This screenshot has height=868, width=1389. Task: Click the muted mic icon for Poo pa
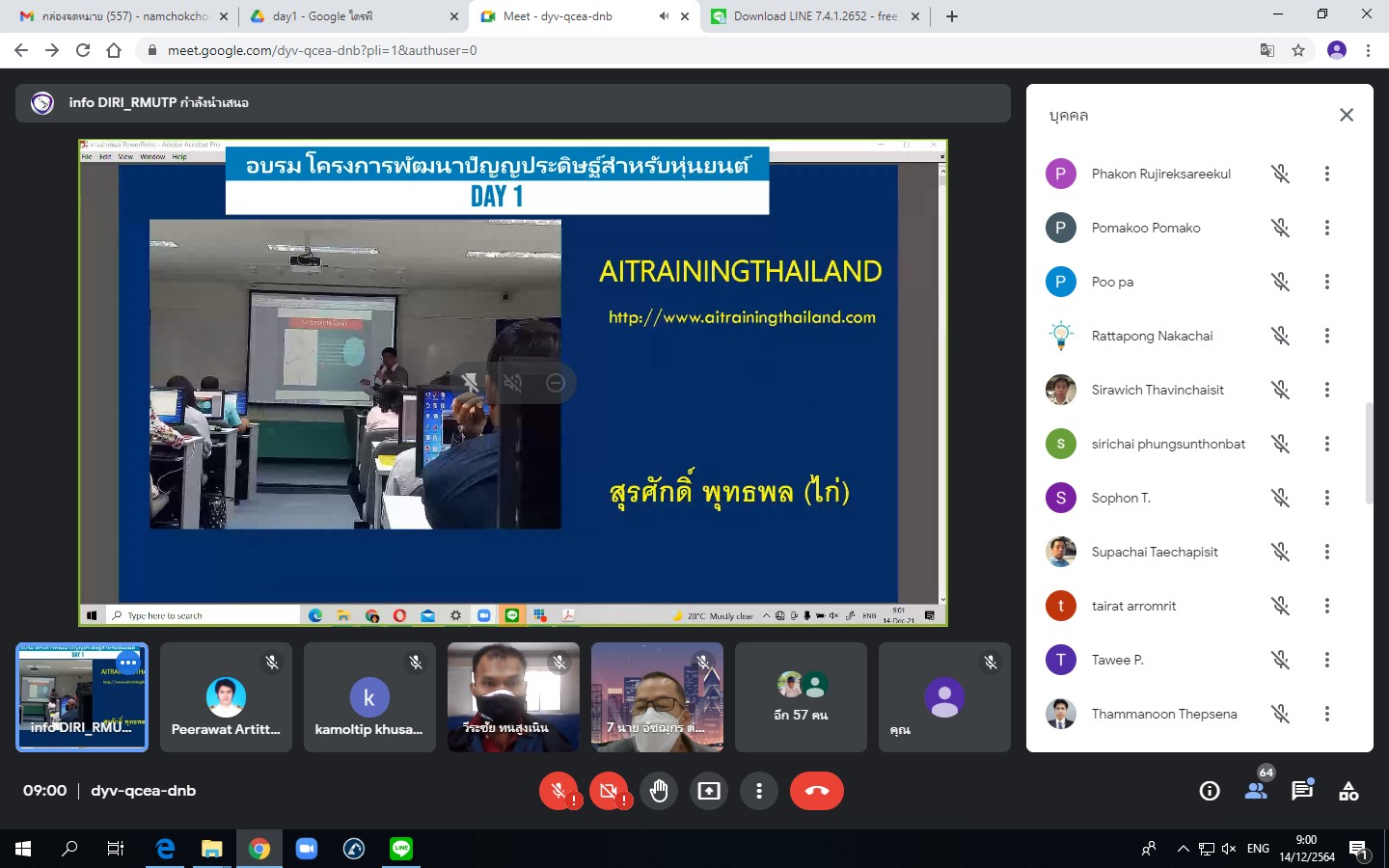(x=1280, y=282)
